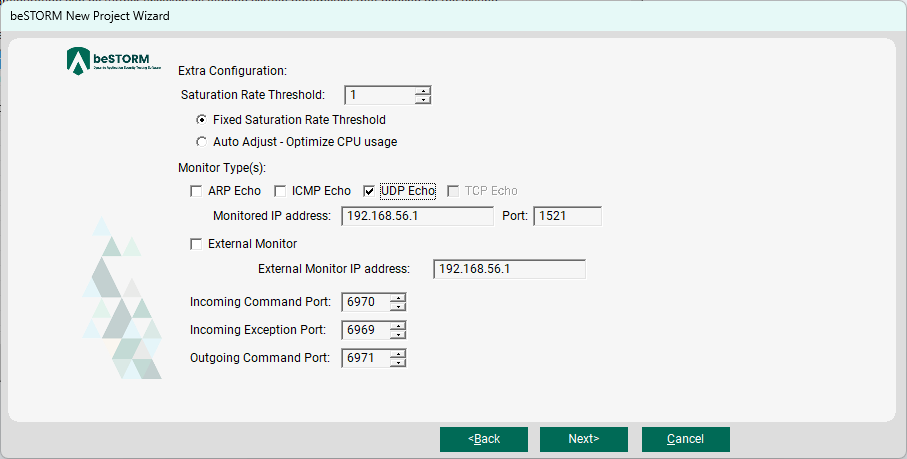This screenshot has height=459, width=907.
Task: Lower the Outgoing Command Port number
Action: click(398, 363)
